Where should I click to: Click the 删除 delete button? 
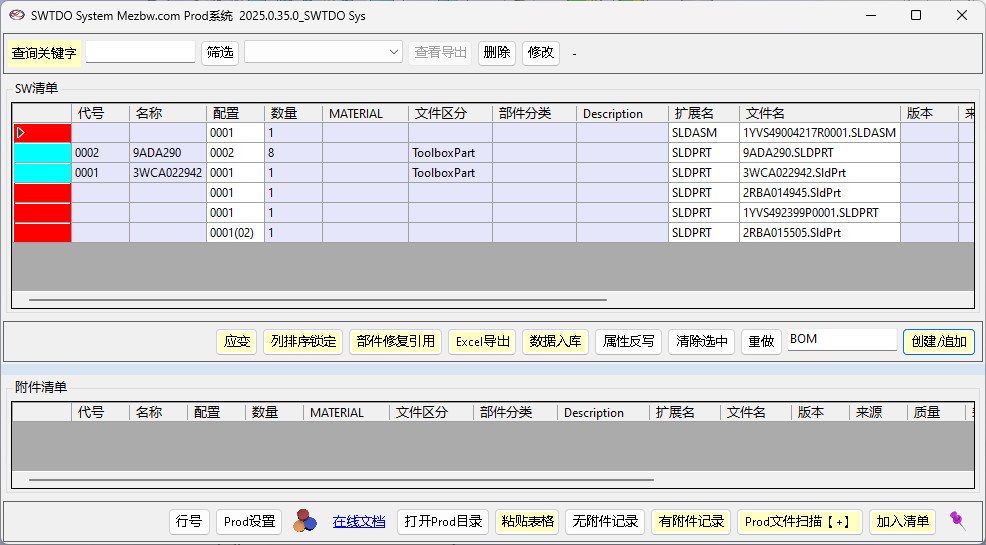[x=496, y=52]
